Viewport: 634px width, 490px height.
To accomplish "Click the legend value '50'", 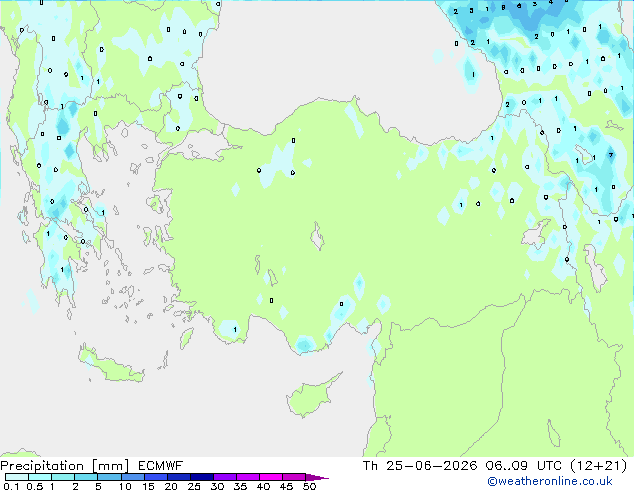I will coord(309,486).
